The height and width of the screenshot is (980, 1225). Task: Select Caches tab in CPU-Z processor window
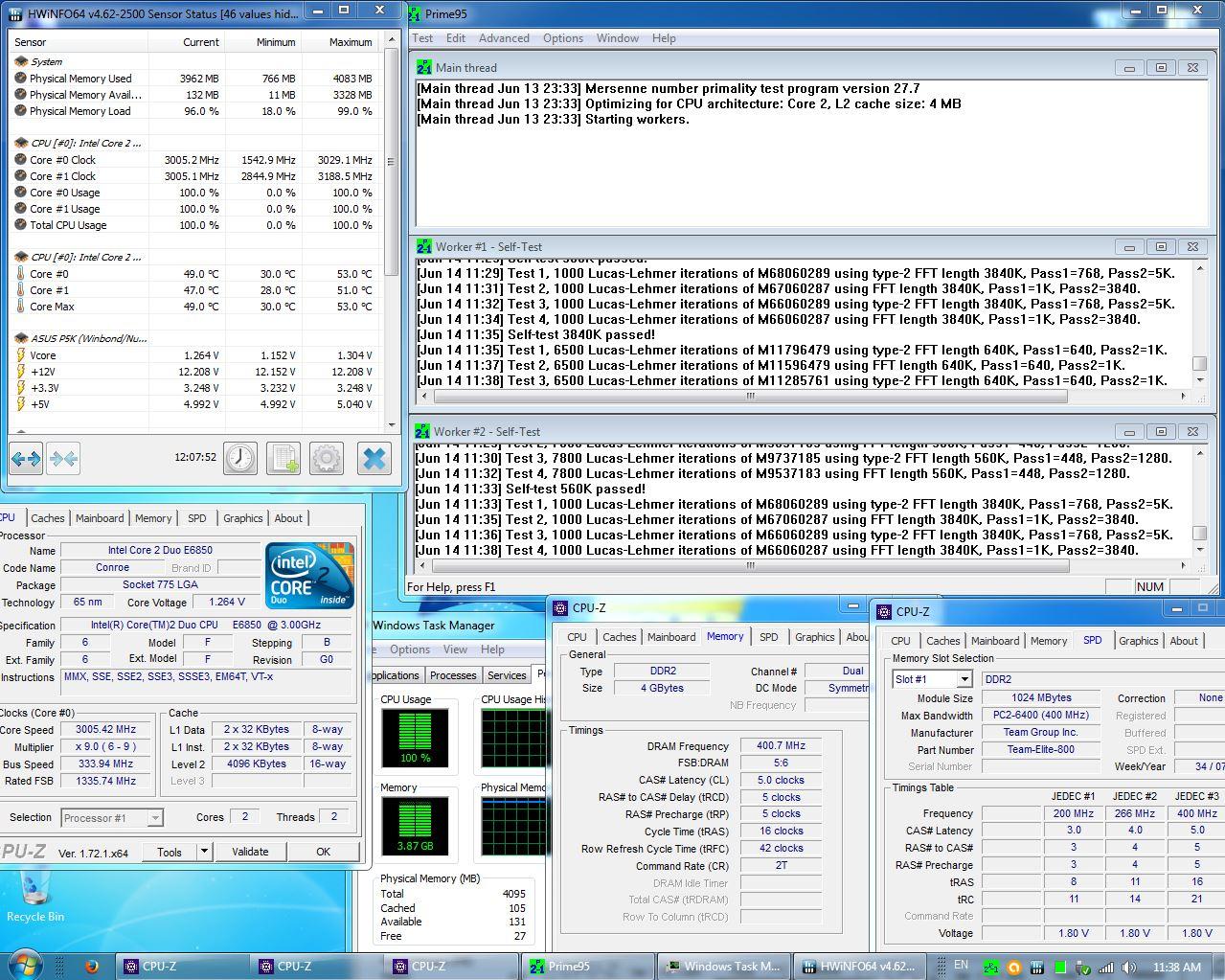pyautogui.click(x=48, y=518)
